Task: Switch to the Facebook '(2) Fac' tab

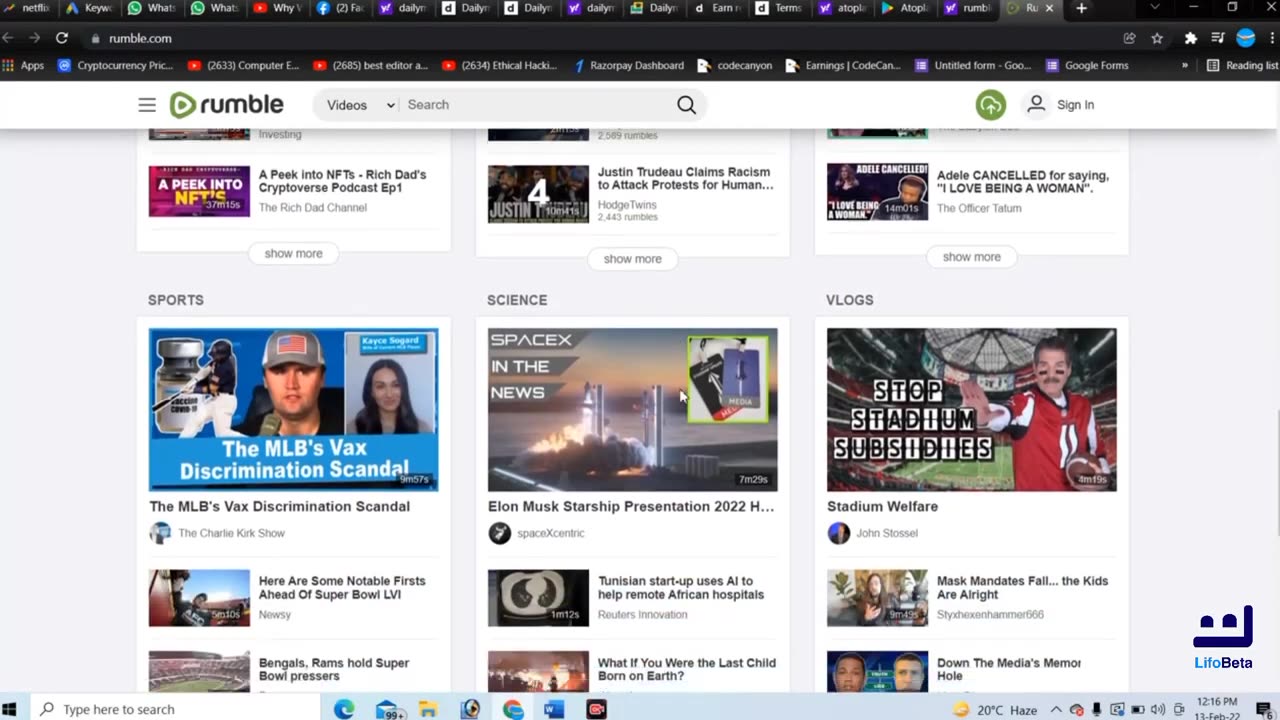Action: pos(339,8)
